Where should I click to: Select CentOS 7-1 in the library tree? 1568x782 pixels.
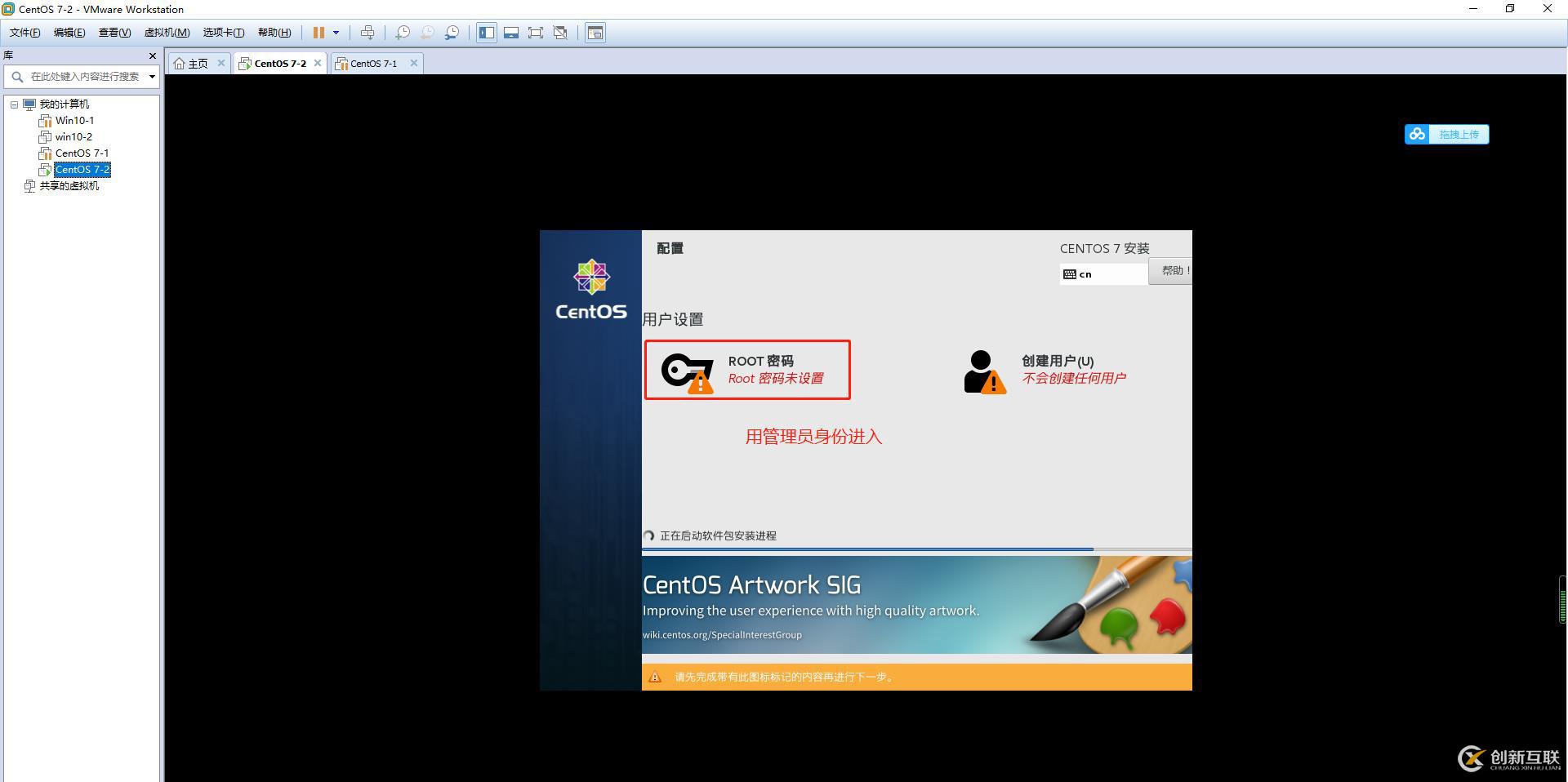[x=82, y=153]
